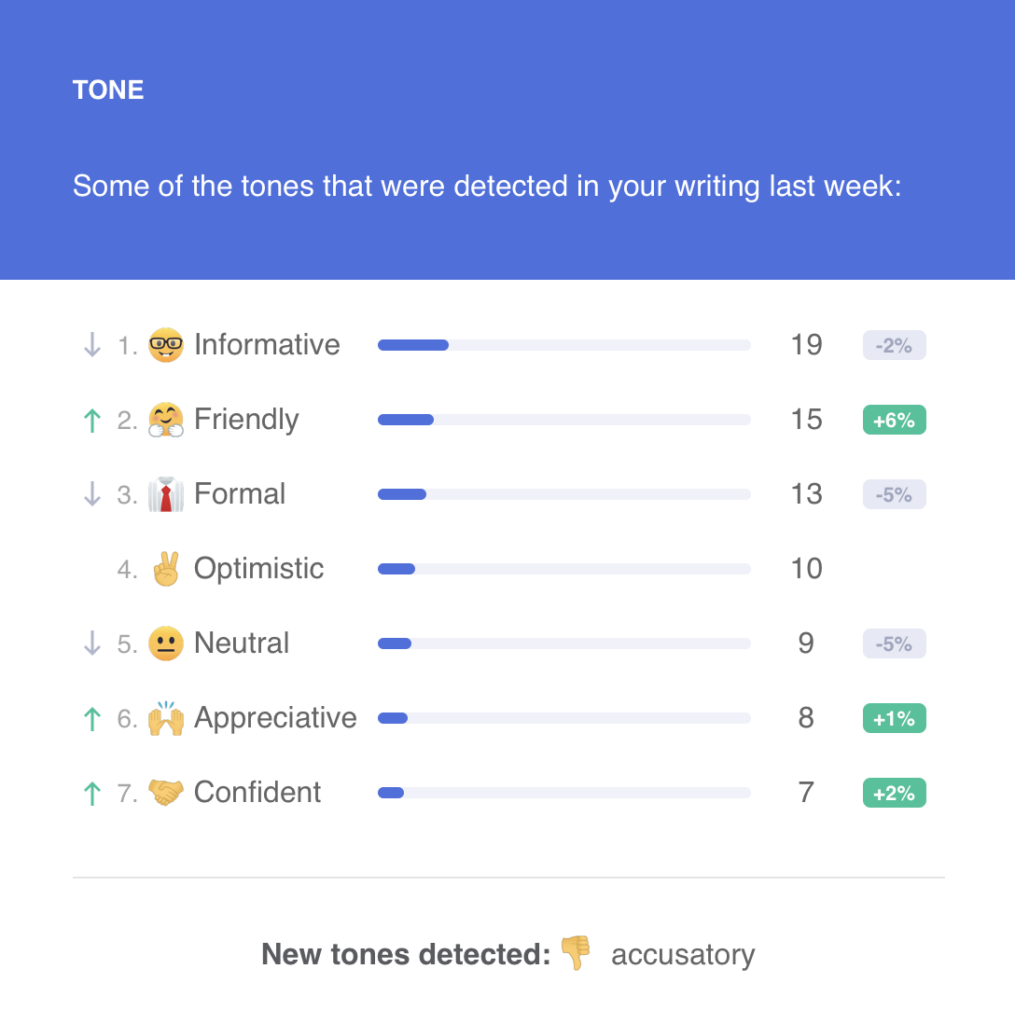Click the Informative tone progress bar
1015x1024 pixels.
coord(564,345)
